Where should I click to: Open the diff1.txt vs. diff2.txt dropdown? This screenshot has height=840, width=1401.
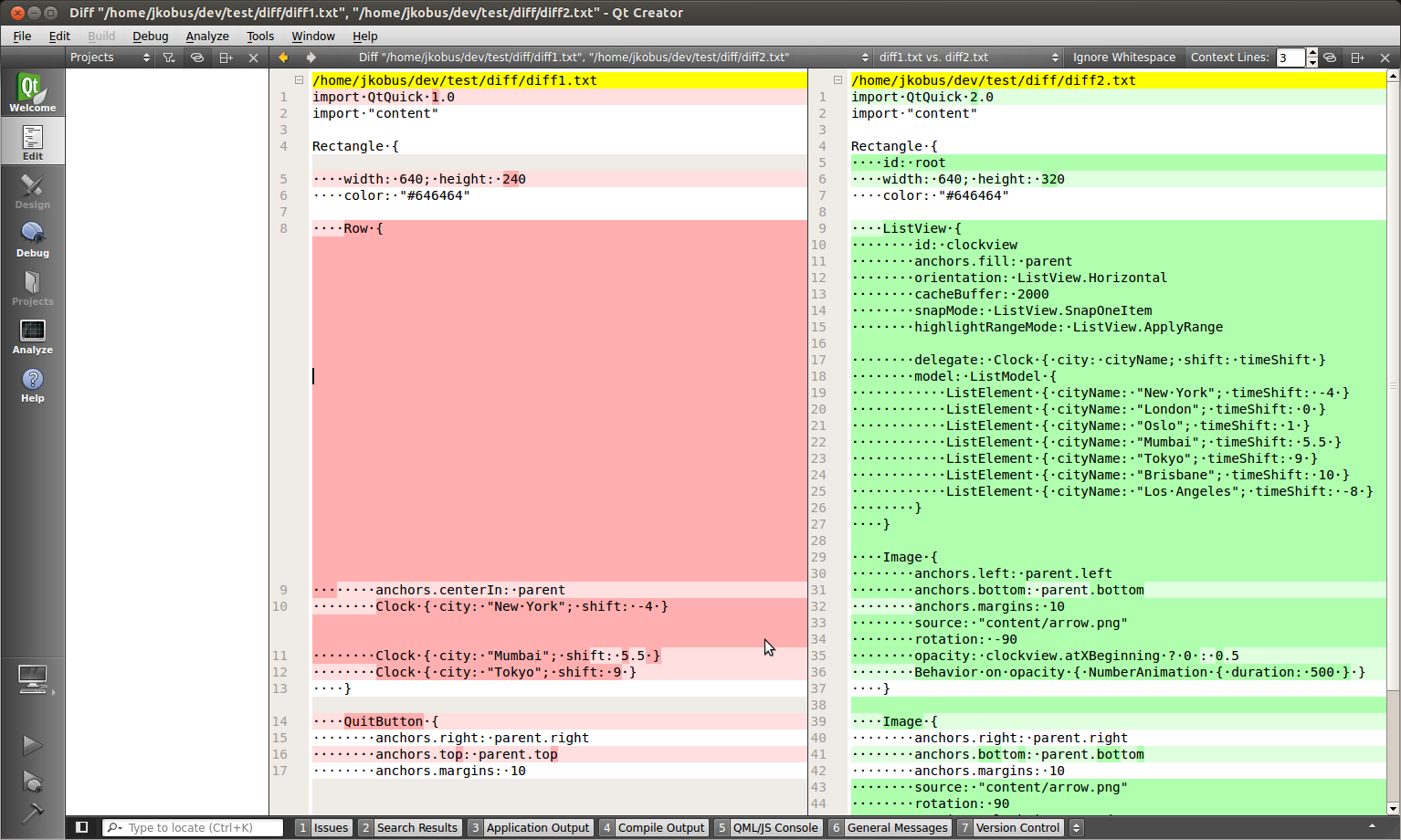[x=968, y=58]
